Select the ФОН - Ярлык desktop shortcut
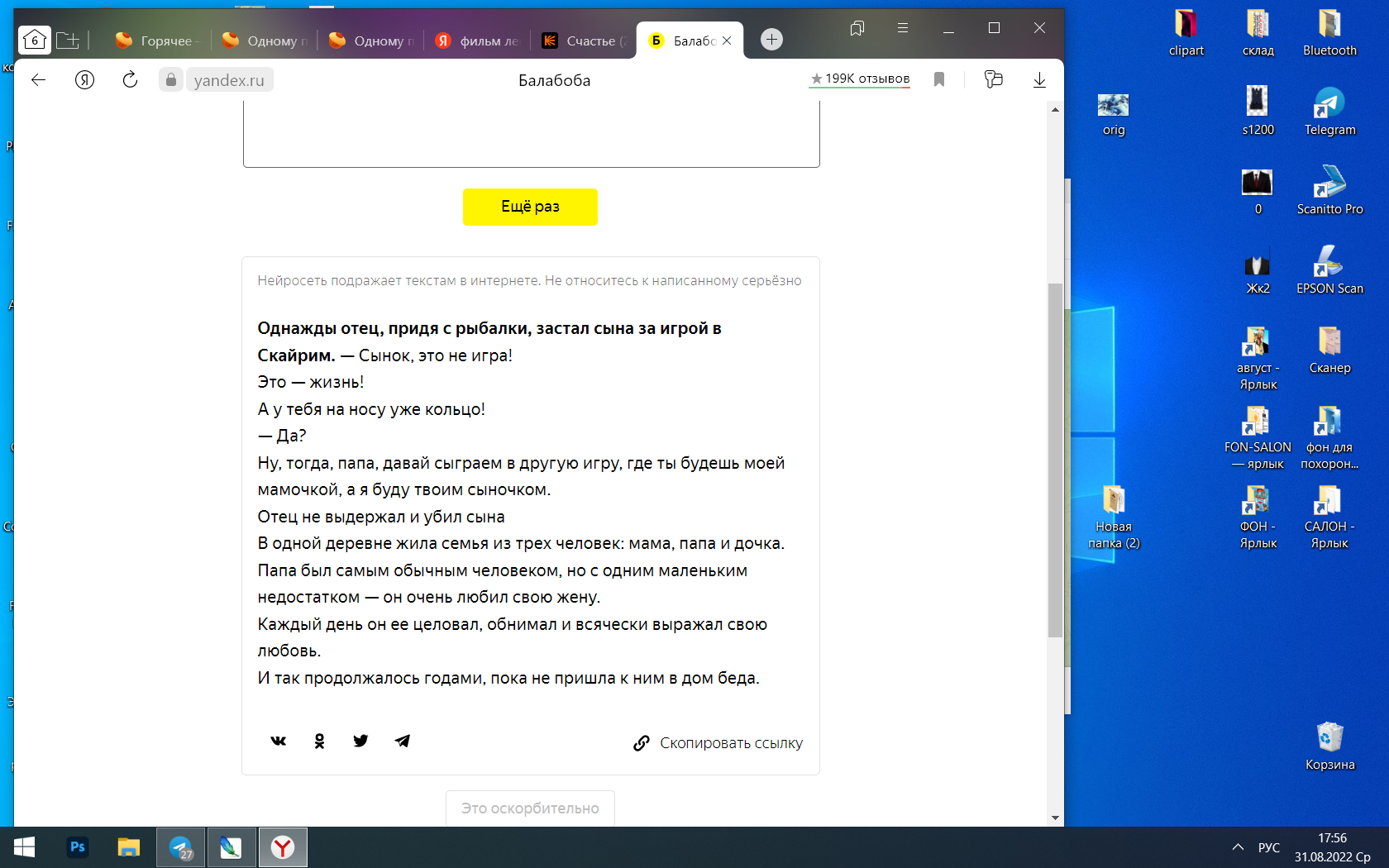Image resolution: width=1389 pixels, height=868 pixels. [x=1258, y=517]
